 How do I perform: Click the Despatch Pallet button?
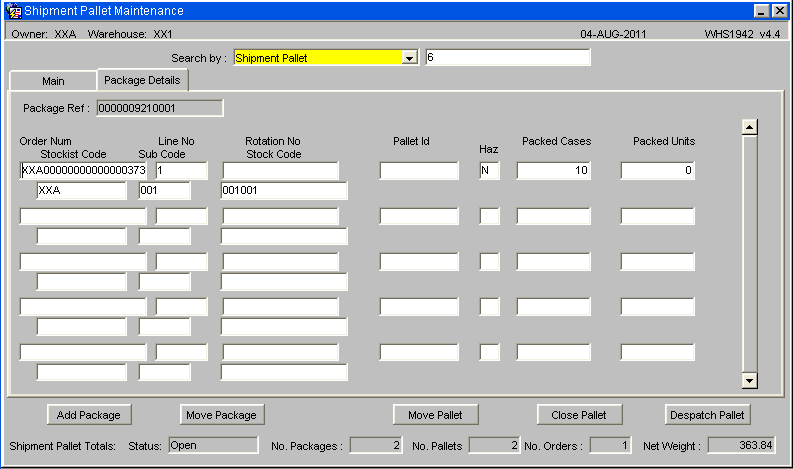click(x=707, y=415)
